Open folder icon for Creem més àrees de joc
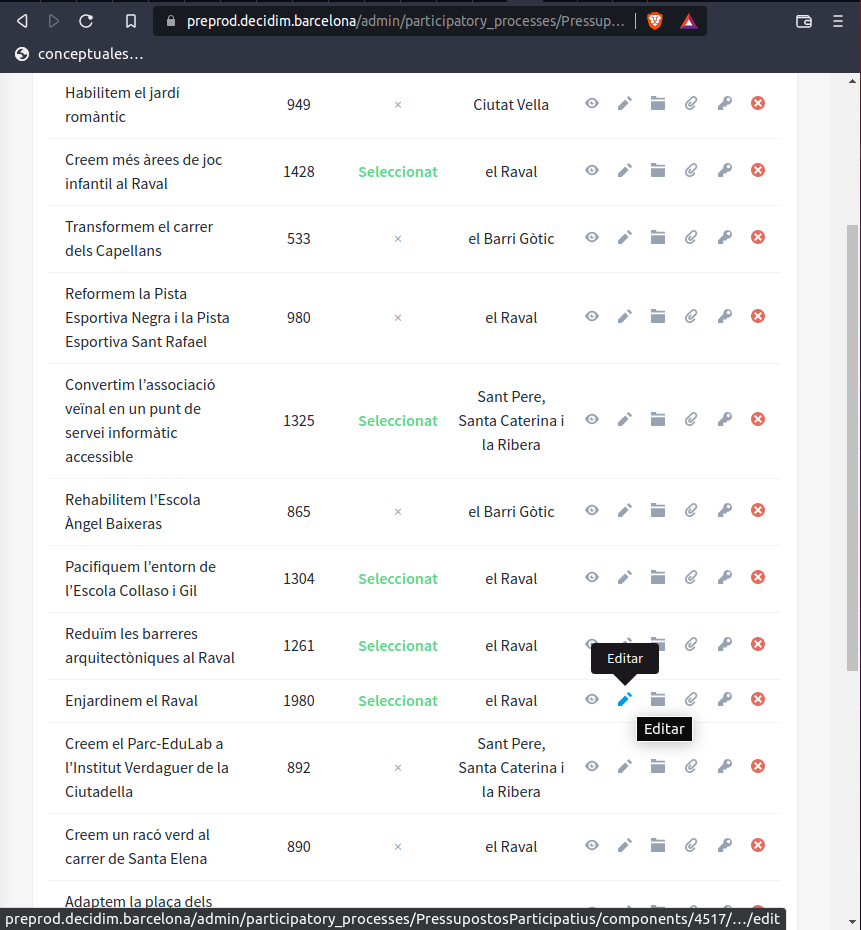Viewport: 861px width, 930px height. [658, 171]
